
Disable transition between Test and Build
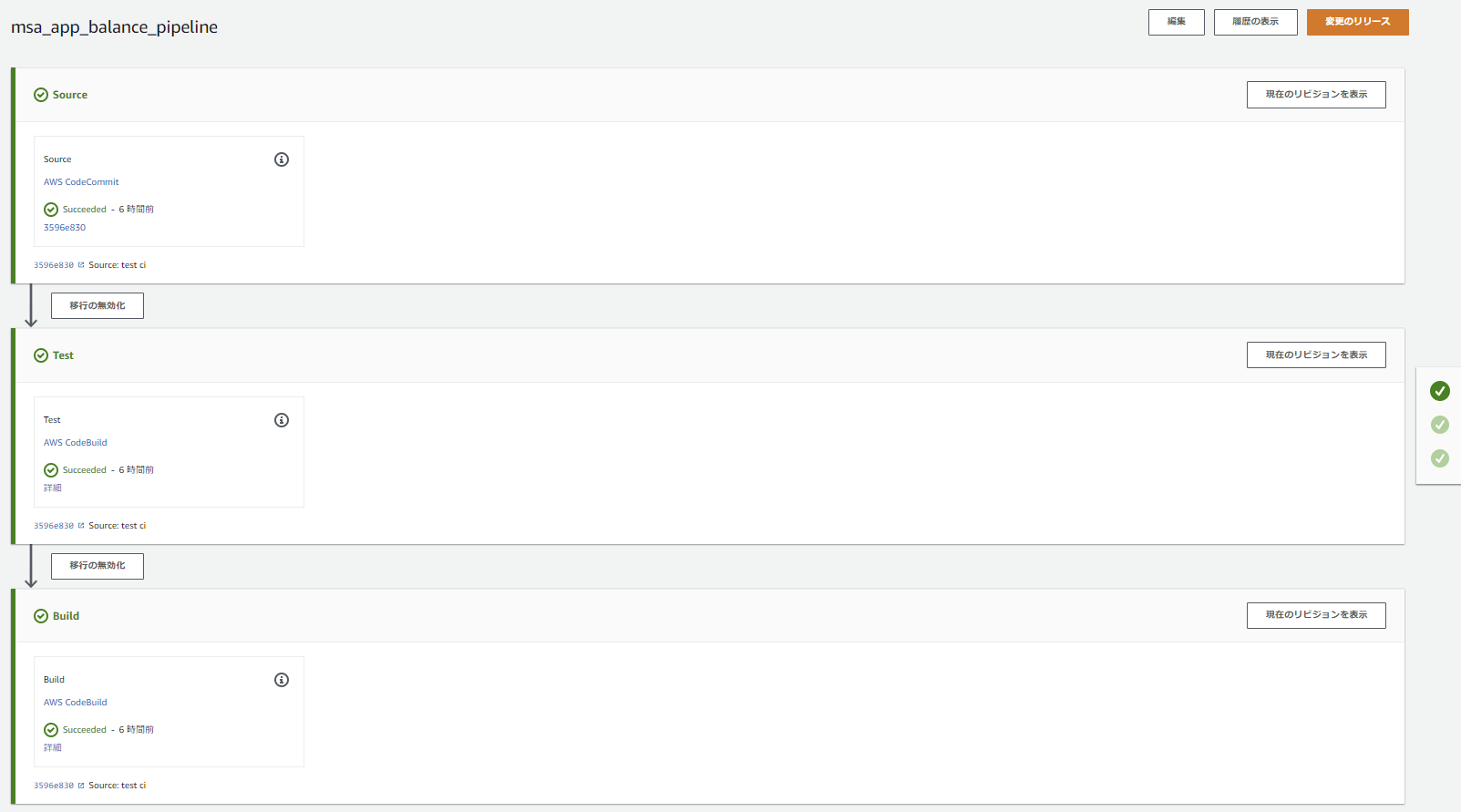point(98,566)
